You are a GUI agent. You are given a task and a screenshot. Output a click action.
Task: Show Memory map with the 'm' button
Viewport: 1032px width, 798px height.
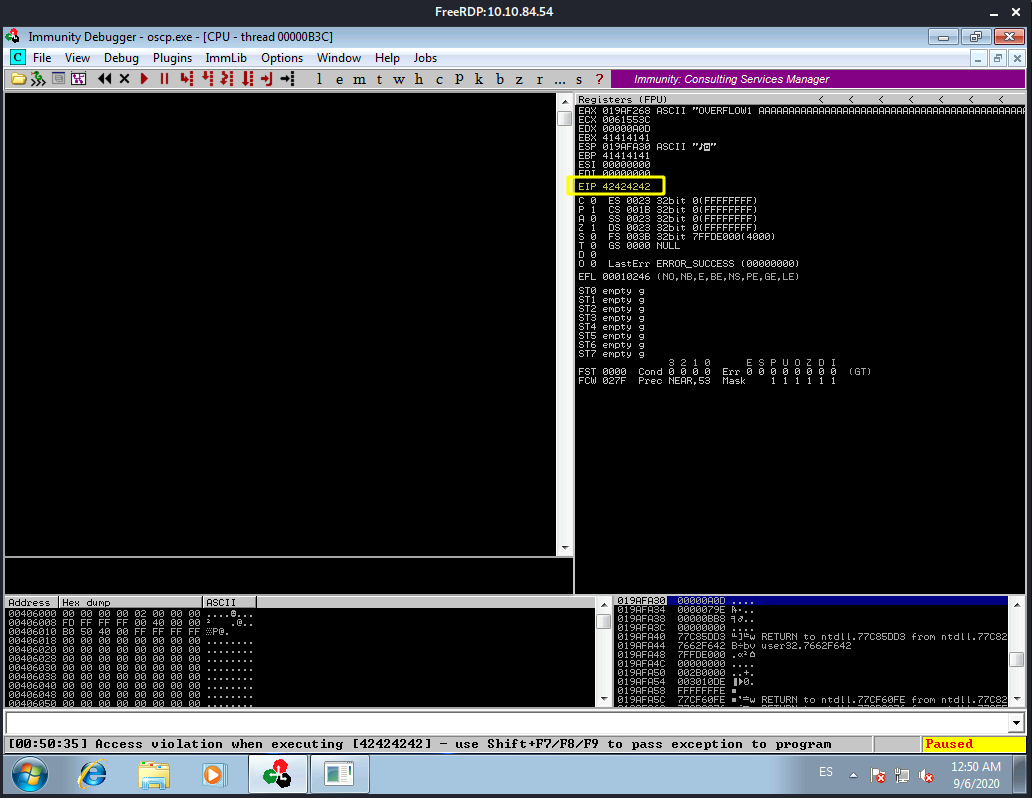pyautogui.click(x=359, y=79)
